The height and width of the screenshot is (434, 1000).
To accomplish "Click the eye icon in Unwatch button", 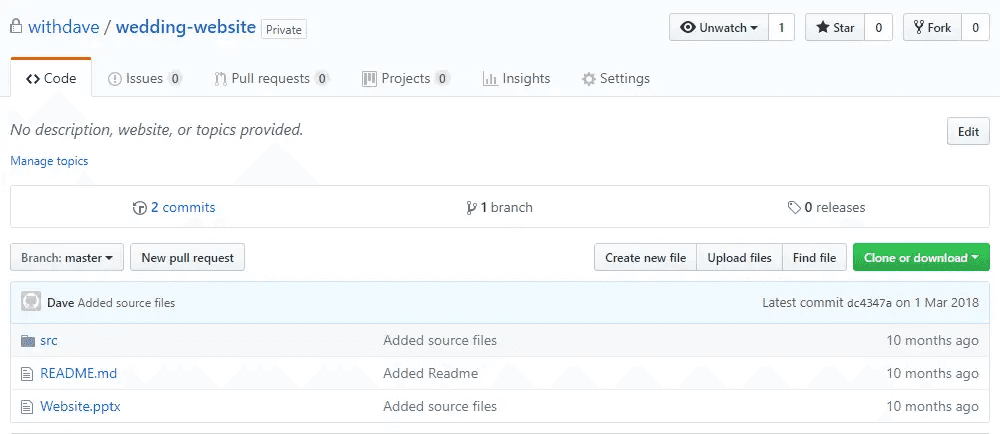I will pos(688,27).
